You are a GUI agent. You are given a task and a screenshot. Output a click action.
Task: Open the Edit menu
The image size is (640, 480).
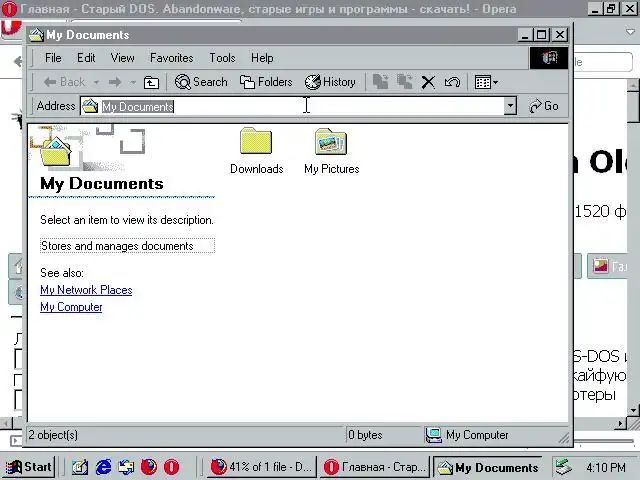click(86, 58)
